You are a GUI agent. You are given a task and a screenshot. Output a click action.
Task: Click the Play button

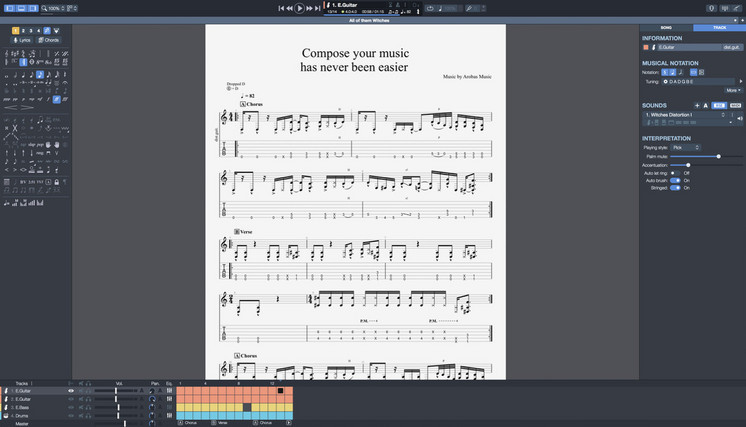click(299, 8)
